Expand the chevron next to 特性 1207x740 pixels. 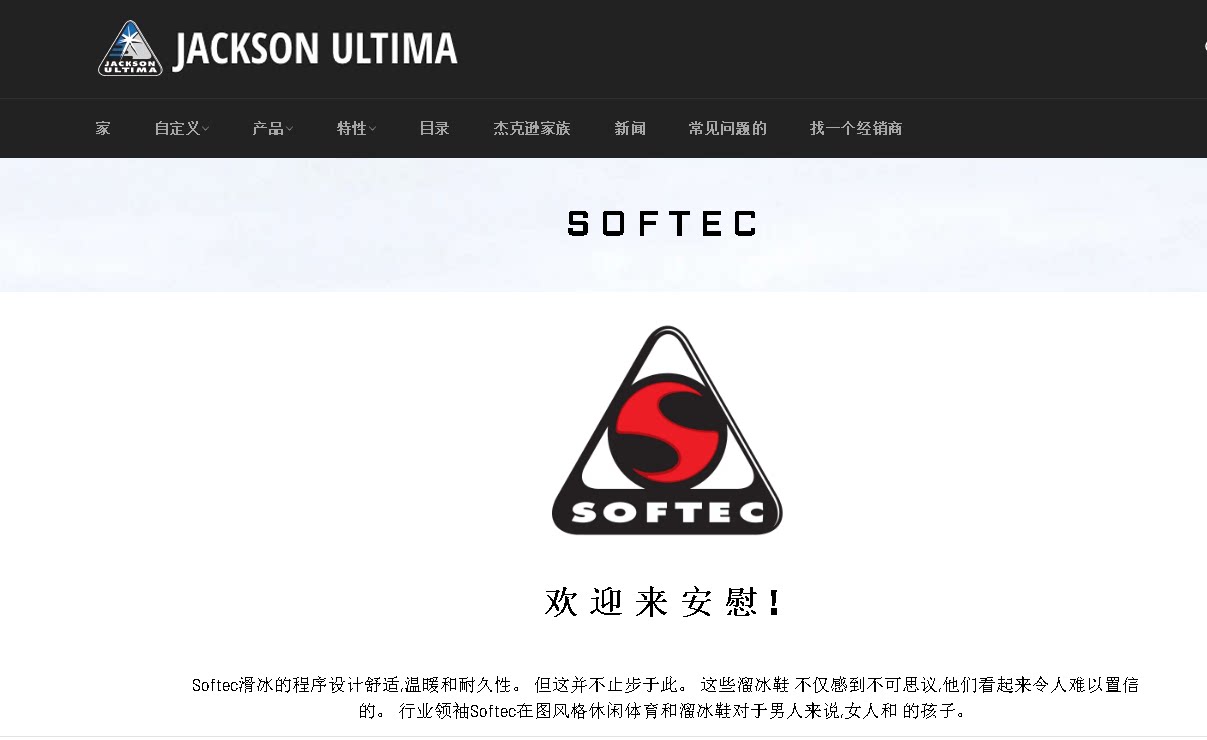pos(373,129)
